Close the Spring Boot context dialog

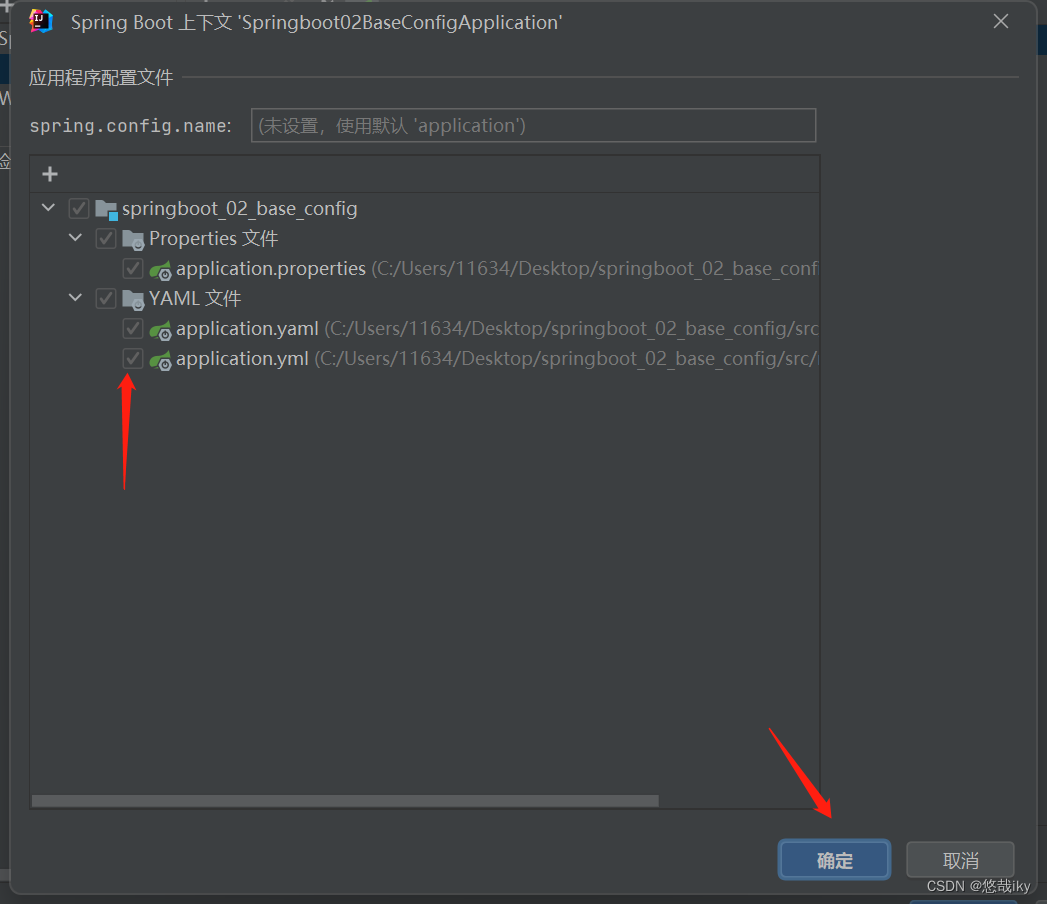[1001, 21]
